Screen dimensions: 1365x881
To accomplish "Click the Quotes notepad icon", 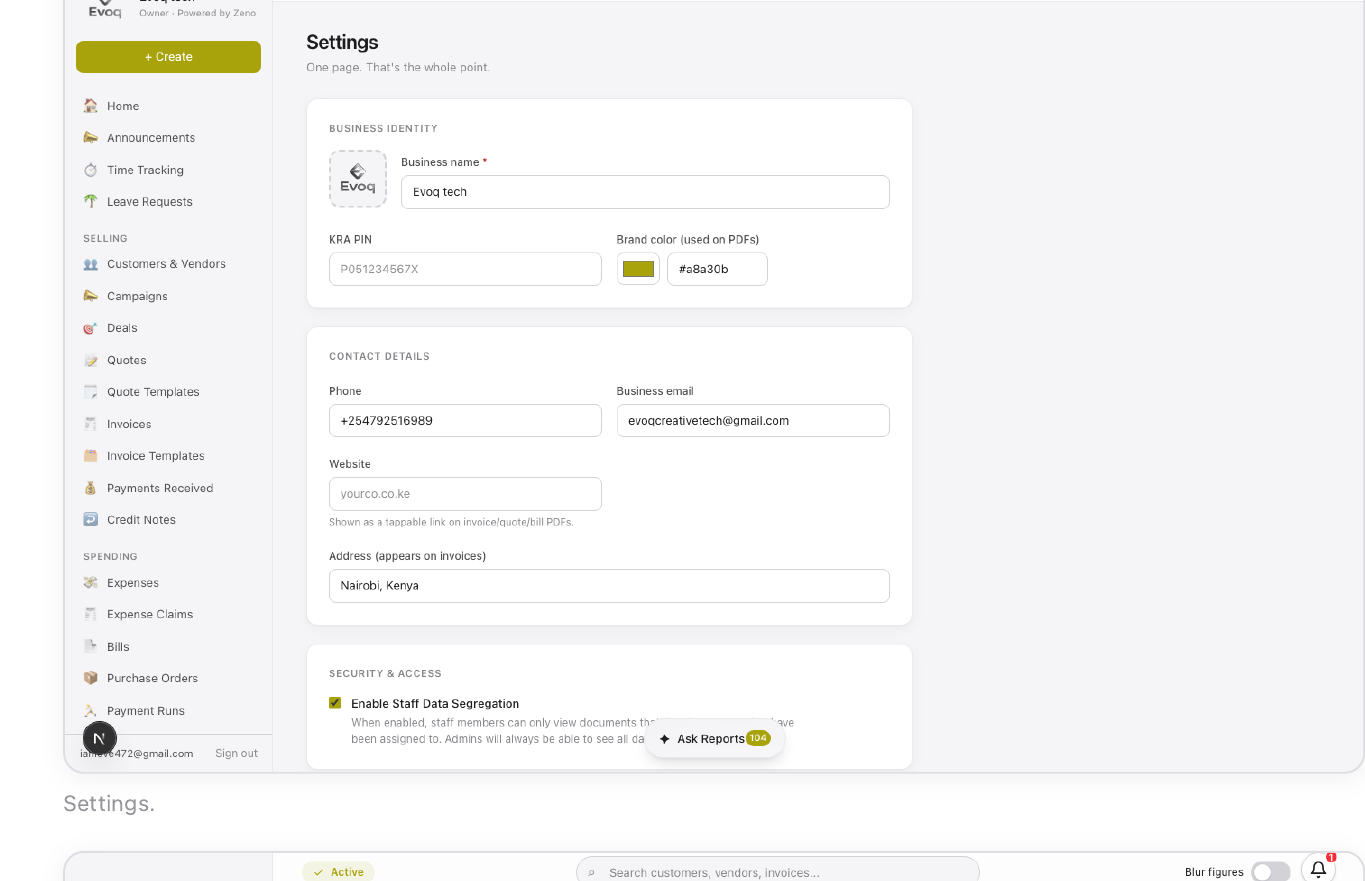I will 91,360.
